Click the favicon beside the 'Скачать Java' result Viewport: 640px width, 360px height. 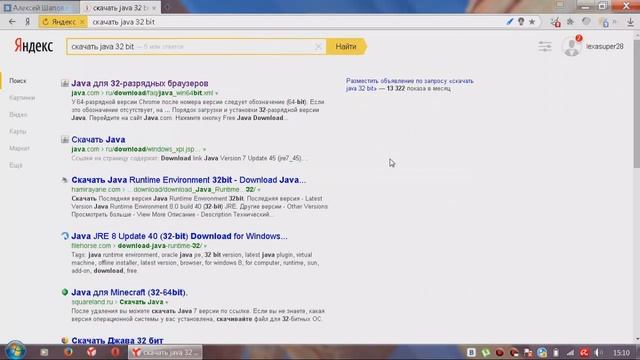(x=64, y=140)
